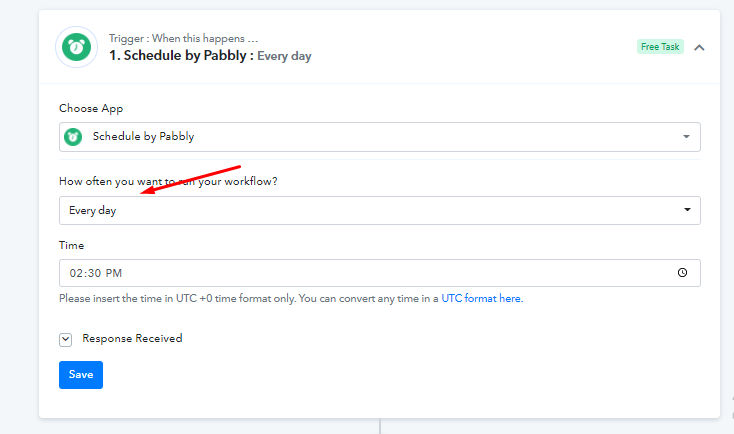Screen dimensions: 734x434
Task: Click the How often workflow question label
Action: pos(168,182)
